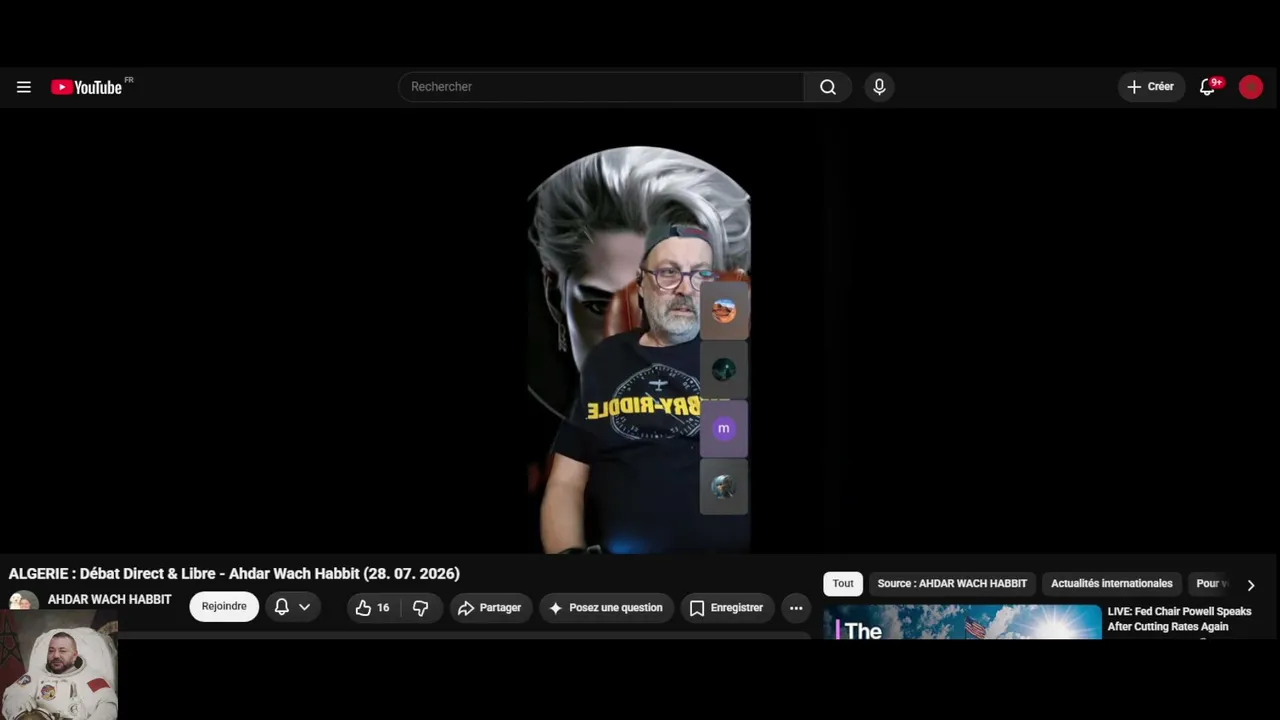
Task: Open the hamburger guide menu
Action: pos(24,87)
